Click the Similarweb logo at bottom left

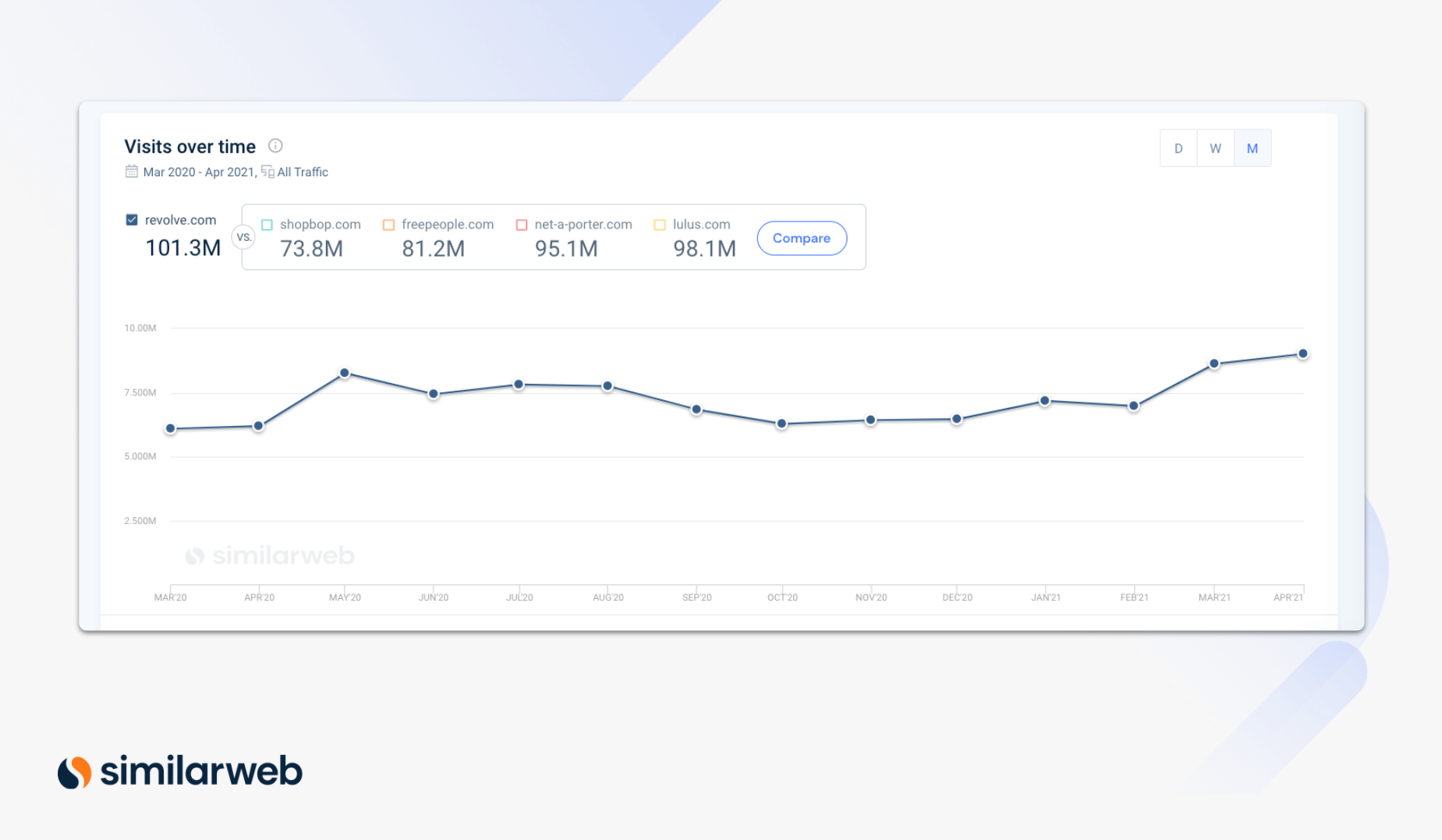(x=181, y=772)
